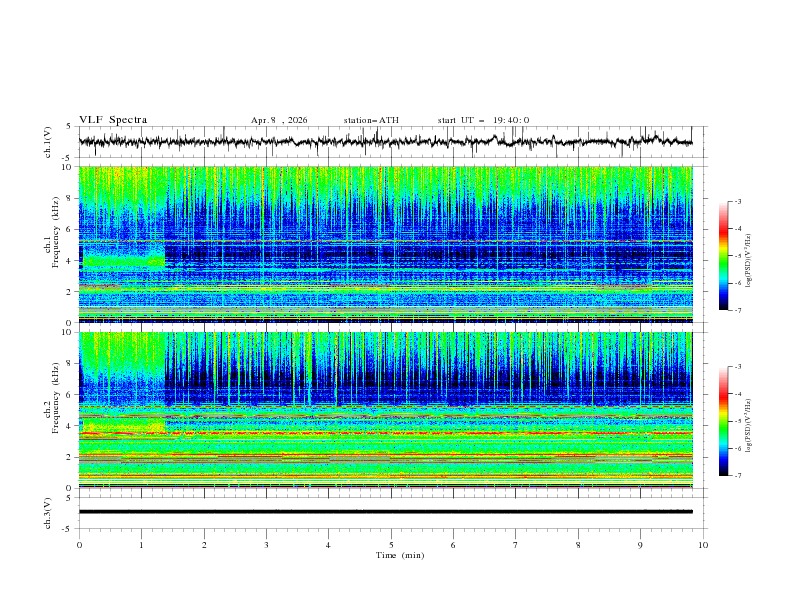Viewport: 792px width, 612px height.
Task: Click the upper log(PSD) color bar label
Action: click(x=749, y=261)
